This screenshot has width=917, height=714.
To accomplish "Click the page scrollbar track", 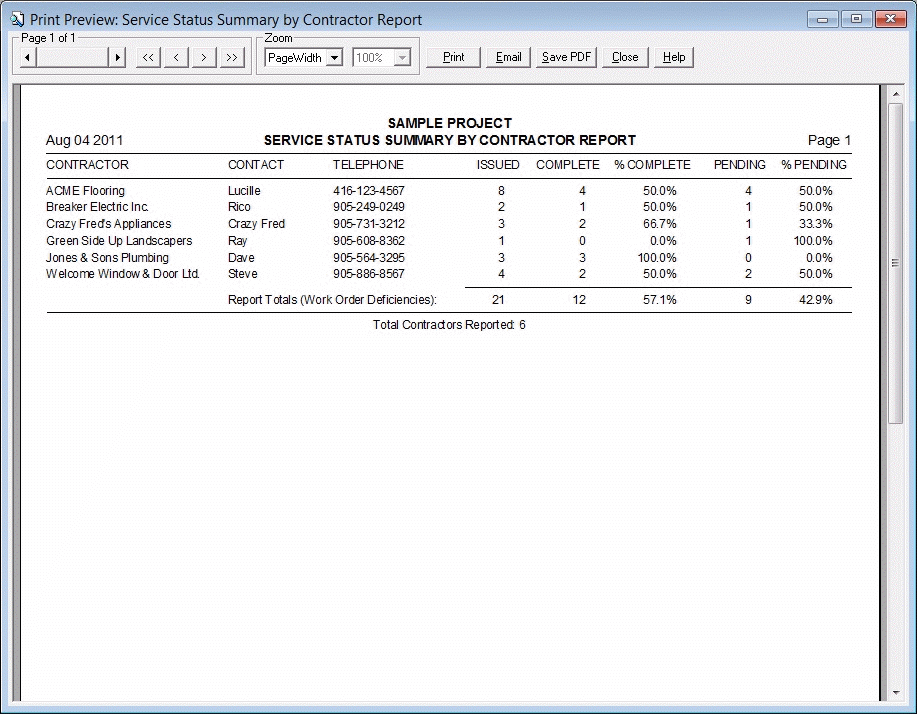I will click(73, 57).
